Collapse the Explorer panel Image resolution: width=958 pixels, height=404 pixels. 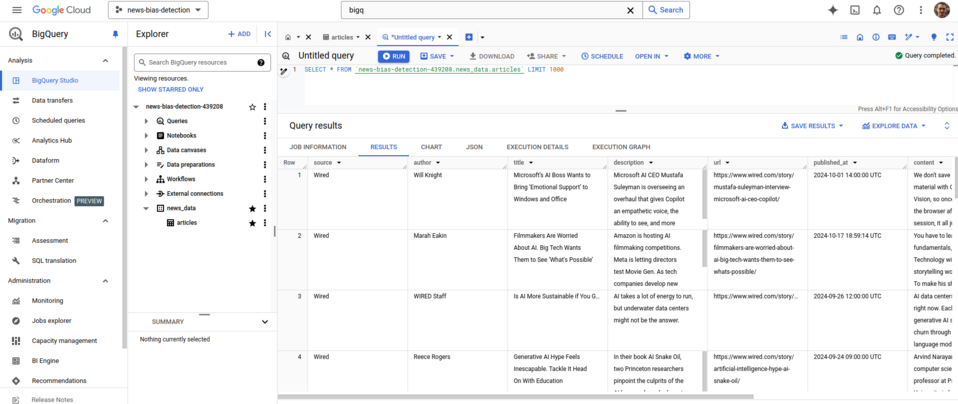tap(268, 34)
